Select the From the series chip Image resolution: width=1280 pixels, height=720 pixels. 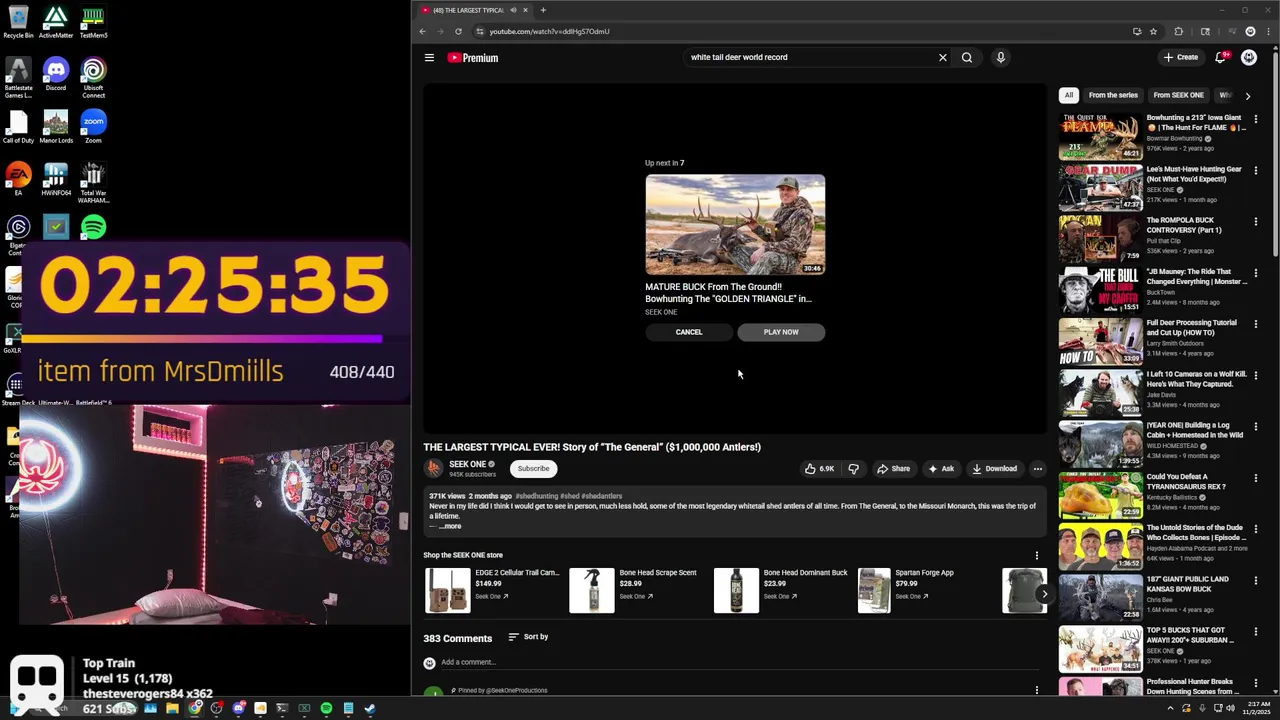point(1113,95)
